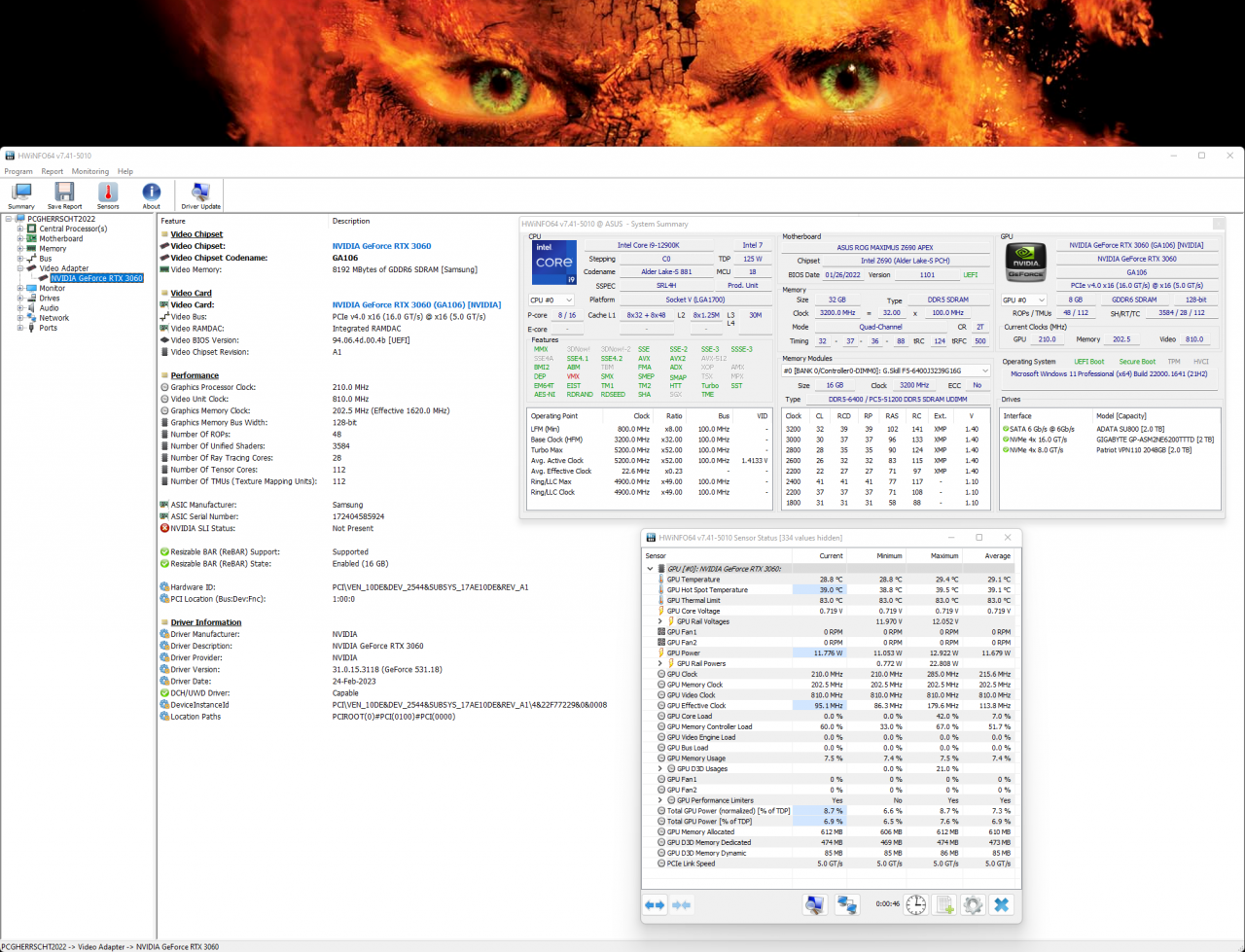Reset timer with the clock icon
Screen dimensions: 1245x952
[916, 904]
